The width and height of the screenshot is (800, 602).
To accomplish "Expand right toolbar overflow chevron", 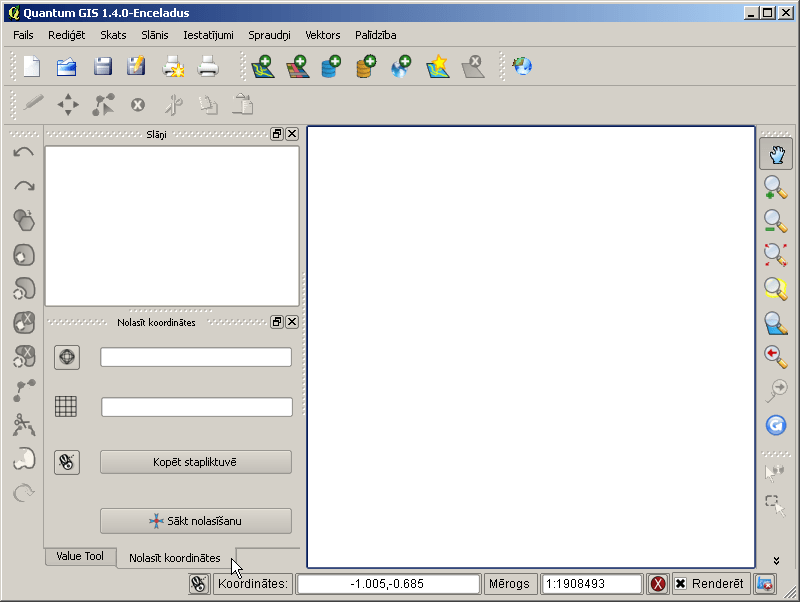I will tap(776, 560).
